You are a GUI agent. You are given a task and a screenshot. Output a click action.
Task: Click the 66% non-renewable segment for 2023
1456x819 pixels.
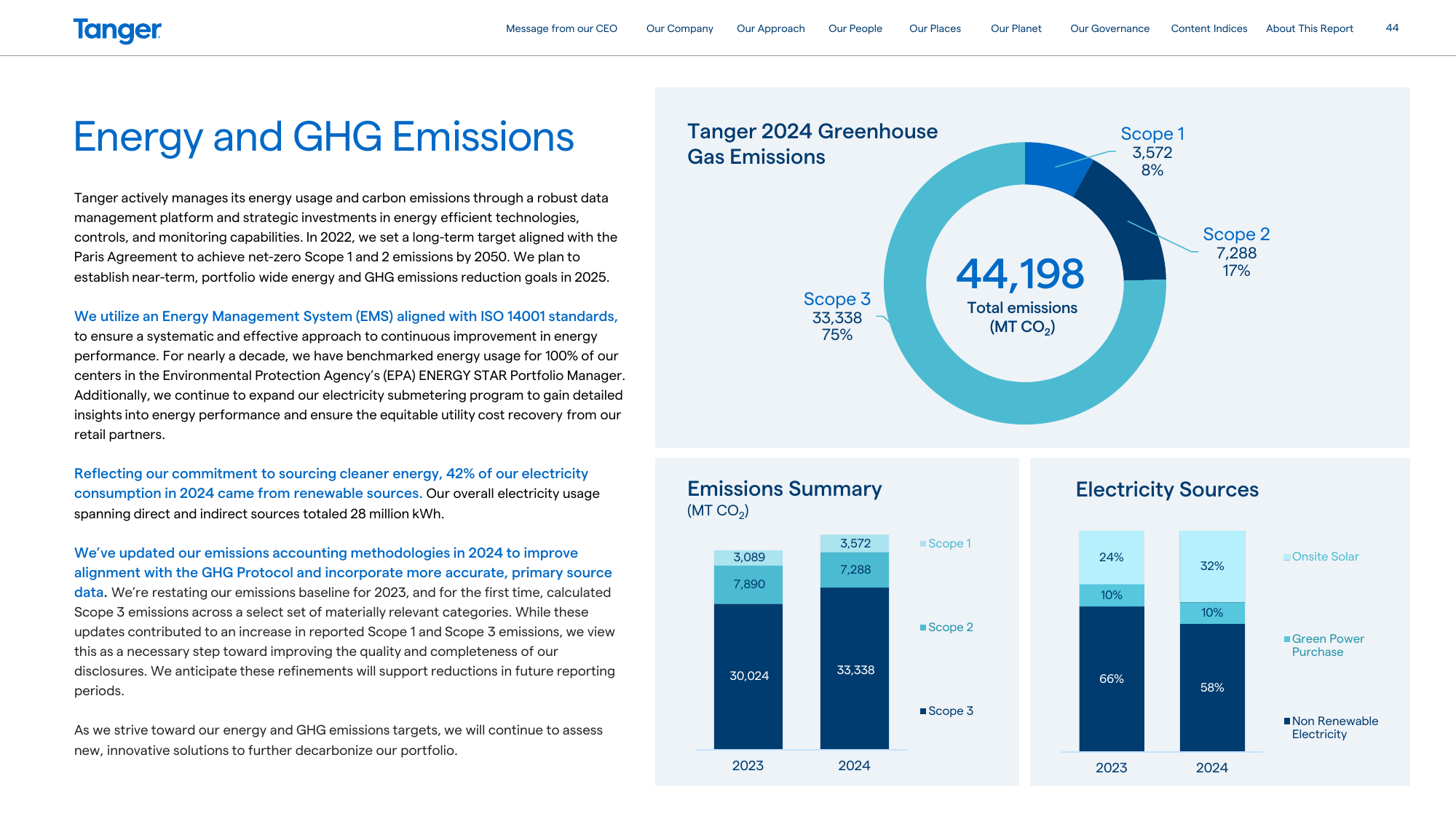pos(1112,678)
